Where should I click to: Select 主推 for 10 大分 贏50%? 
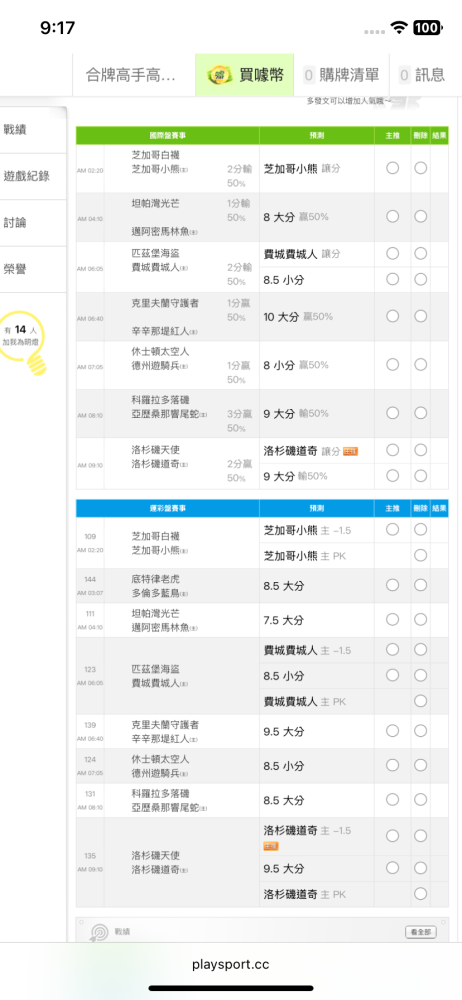point(392,316)
